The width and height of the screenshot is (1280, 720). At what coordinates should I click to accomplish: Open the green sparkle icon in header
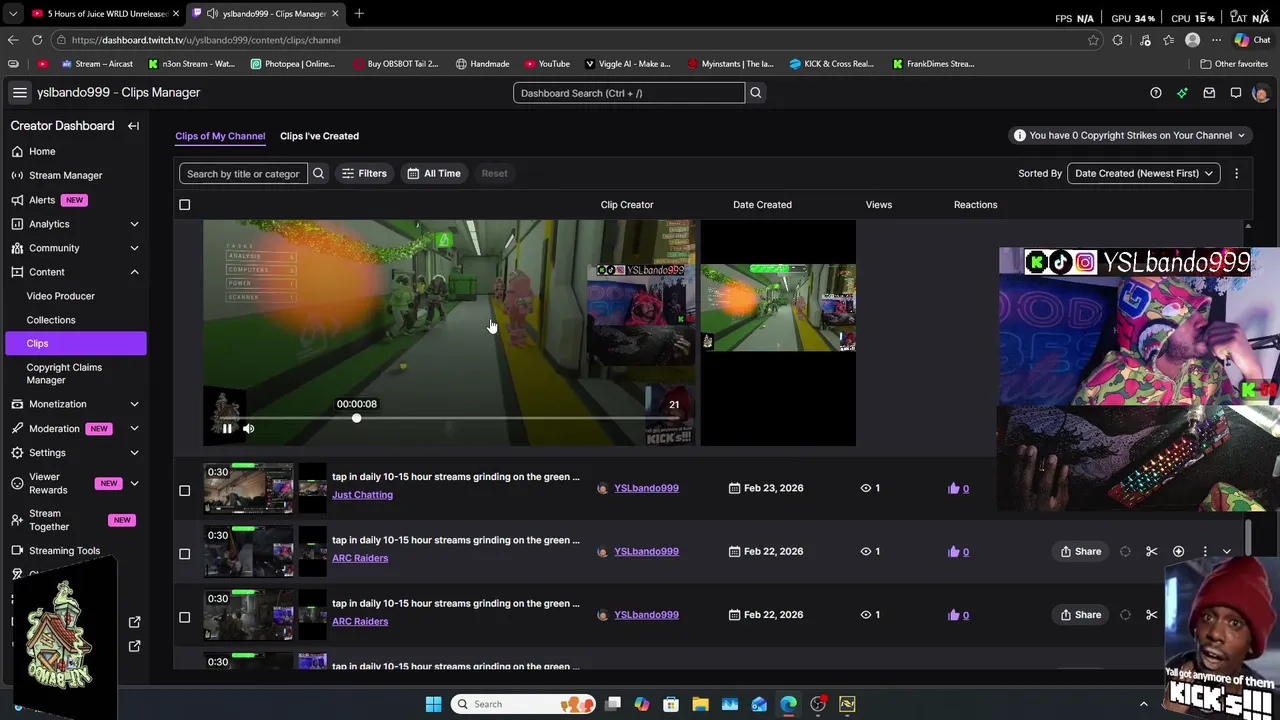click(x=1182, y=93)
